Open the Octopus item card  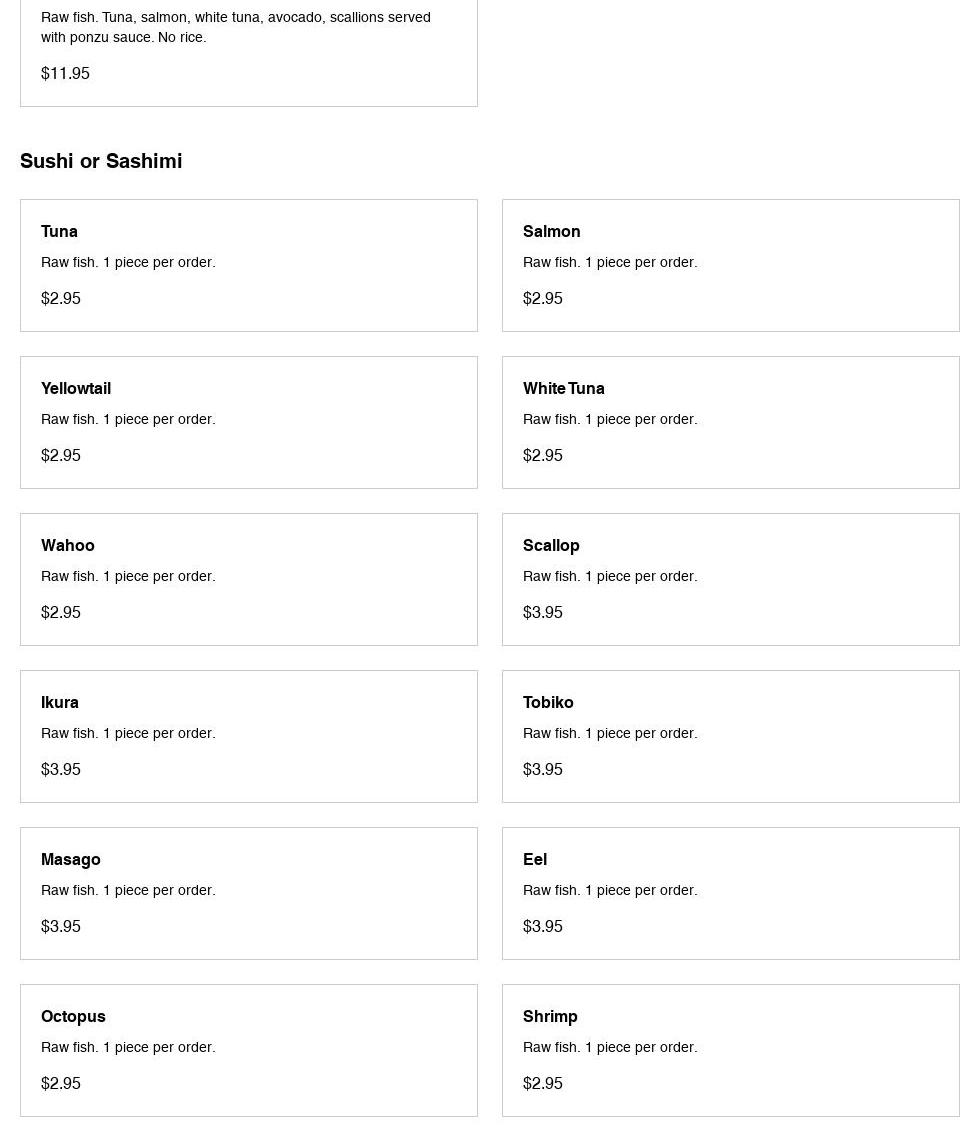pyautogui.click(x=248, y=1050)
